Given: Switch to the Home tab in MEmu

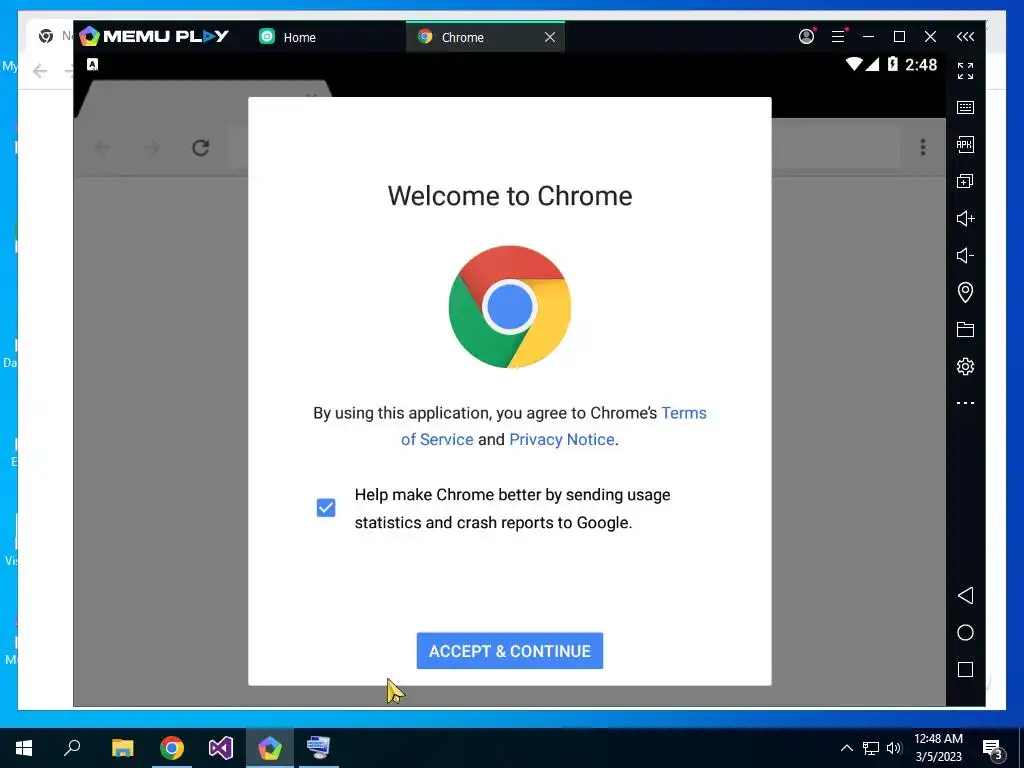Looking at the screenshot, I should [x=287, y=37].
